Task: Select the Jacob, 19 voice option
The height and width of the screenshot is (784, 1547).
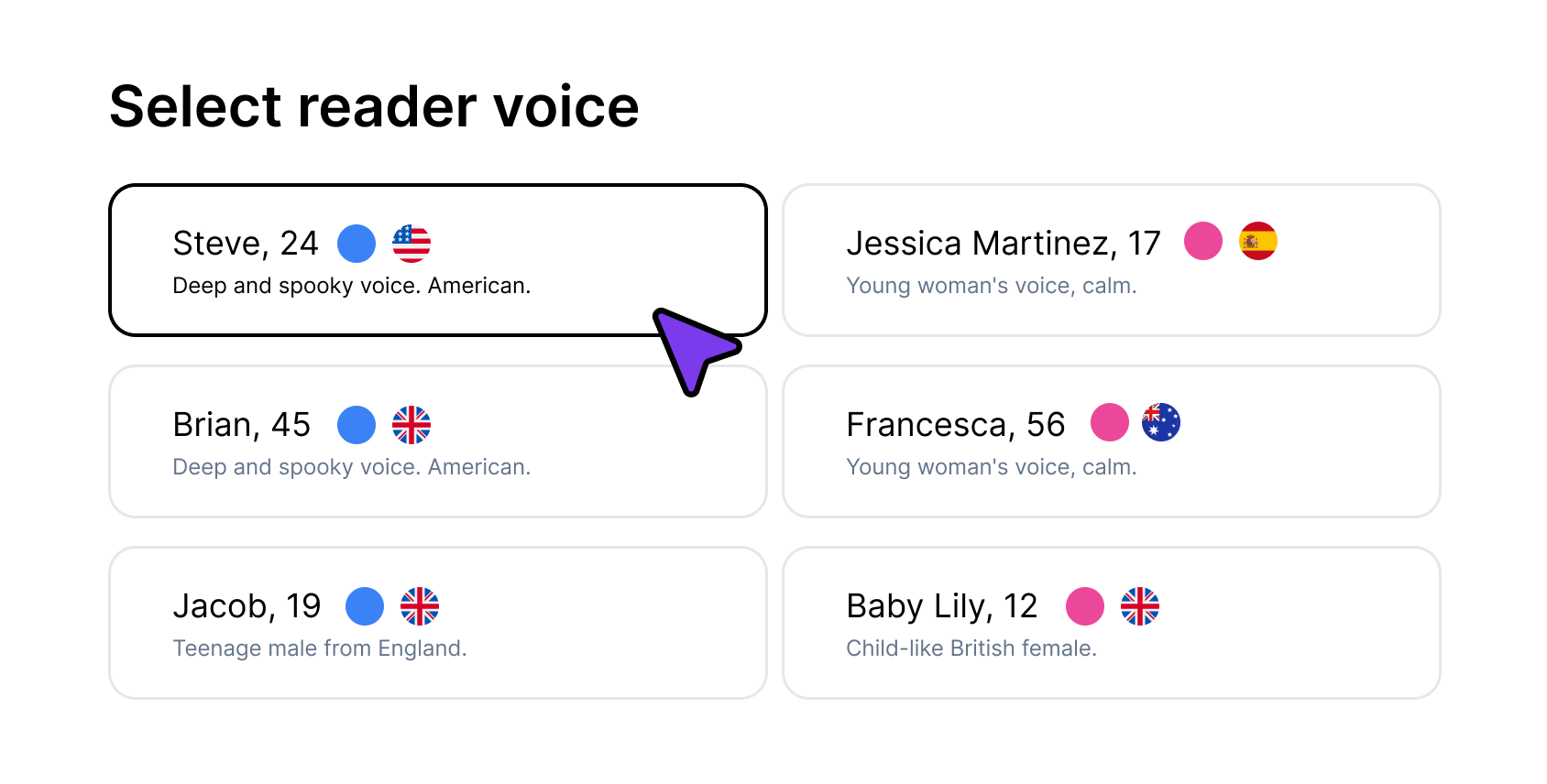Action: [x=438, y=623]
